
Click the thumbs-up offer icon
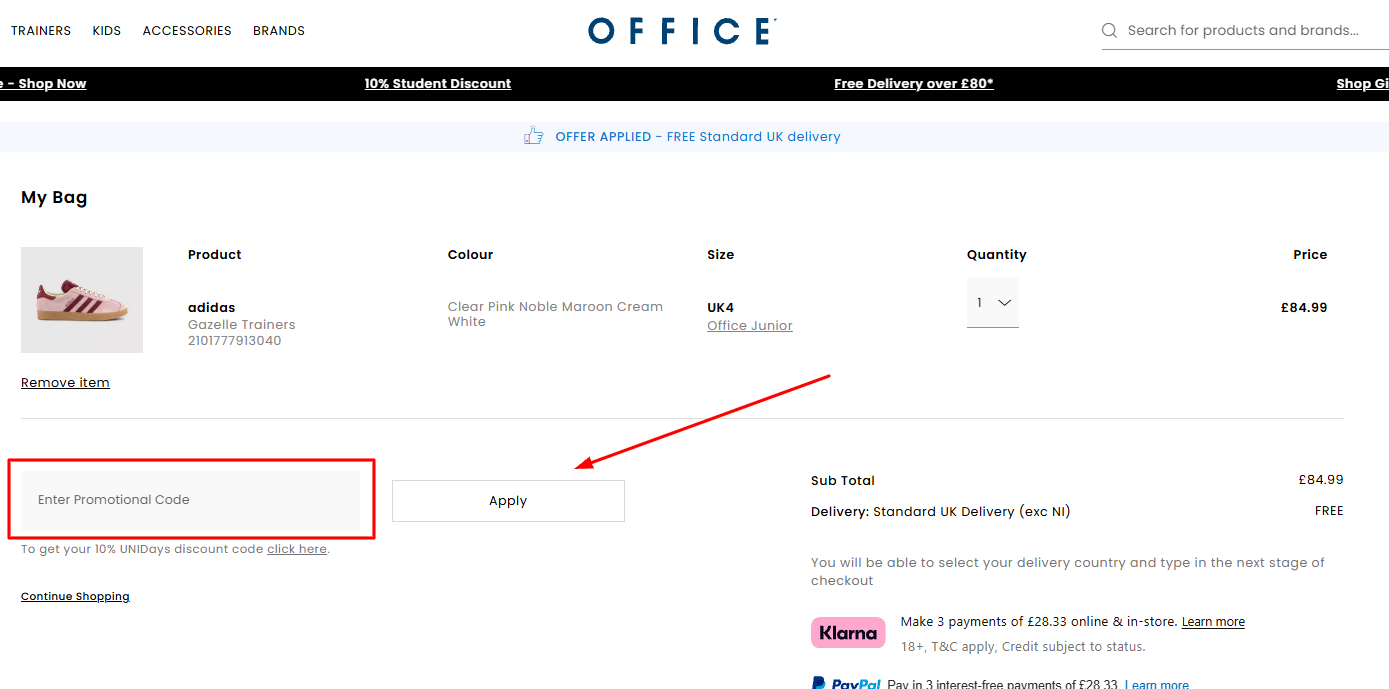coord(532,134)
